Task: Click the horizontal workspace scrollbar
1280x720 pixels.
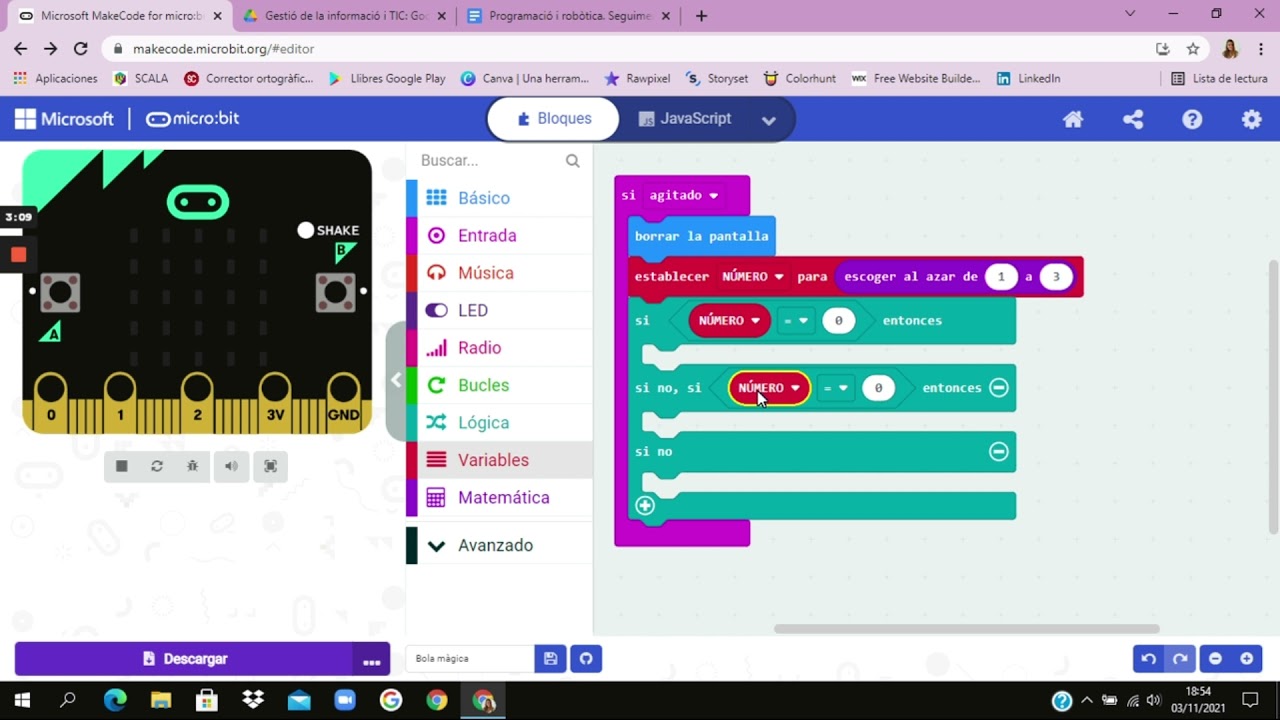Action: pyautogui.click(x=966, y=629)
